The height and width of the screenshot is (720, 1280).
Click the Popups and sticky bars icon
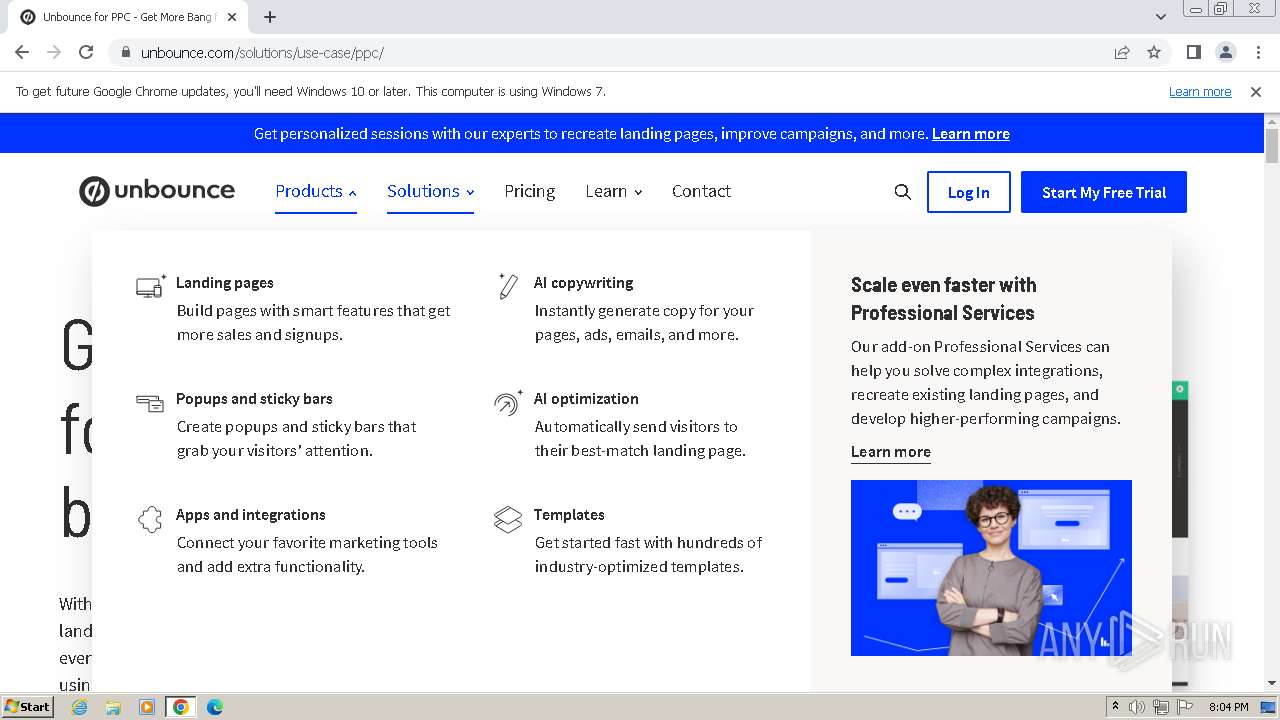150,403
